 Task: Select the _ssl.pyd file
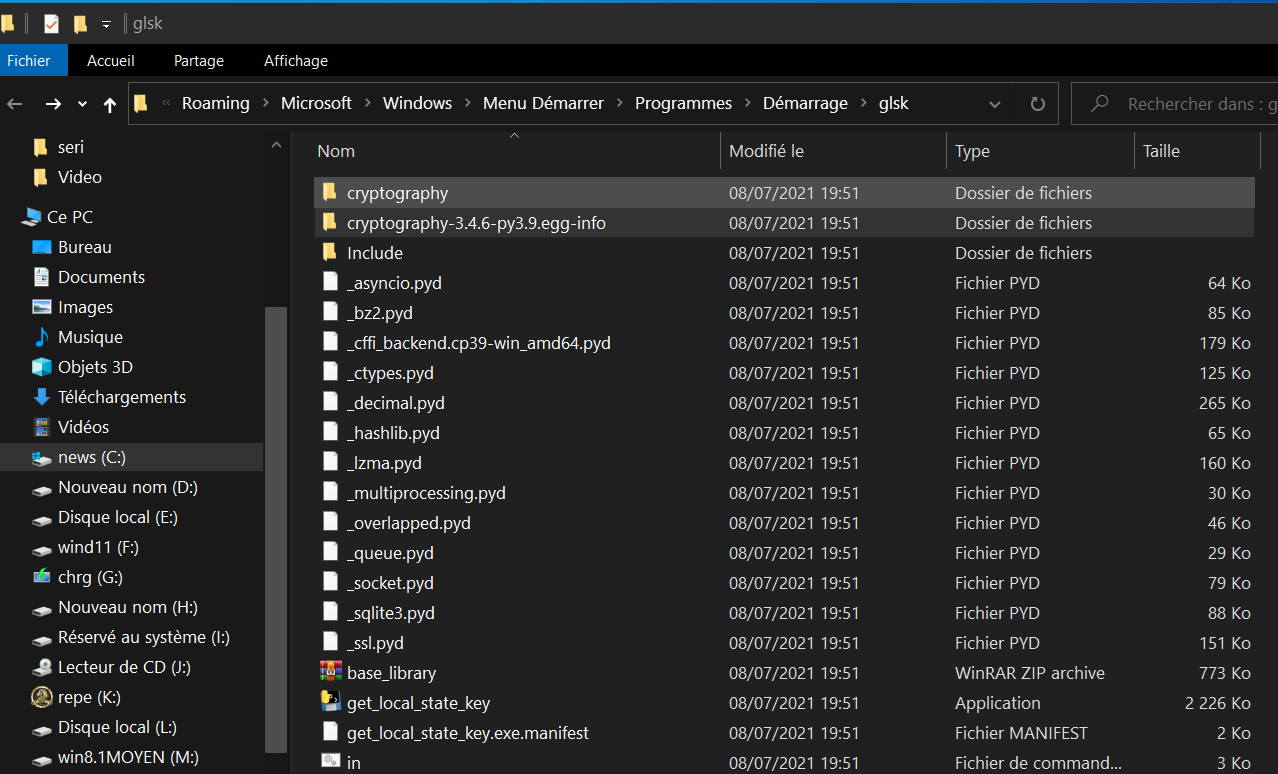tap(375, 643)
